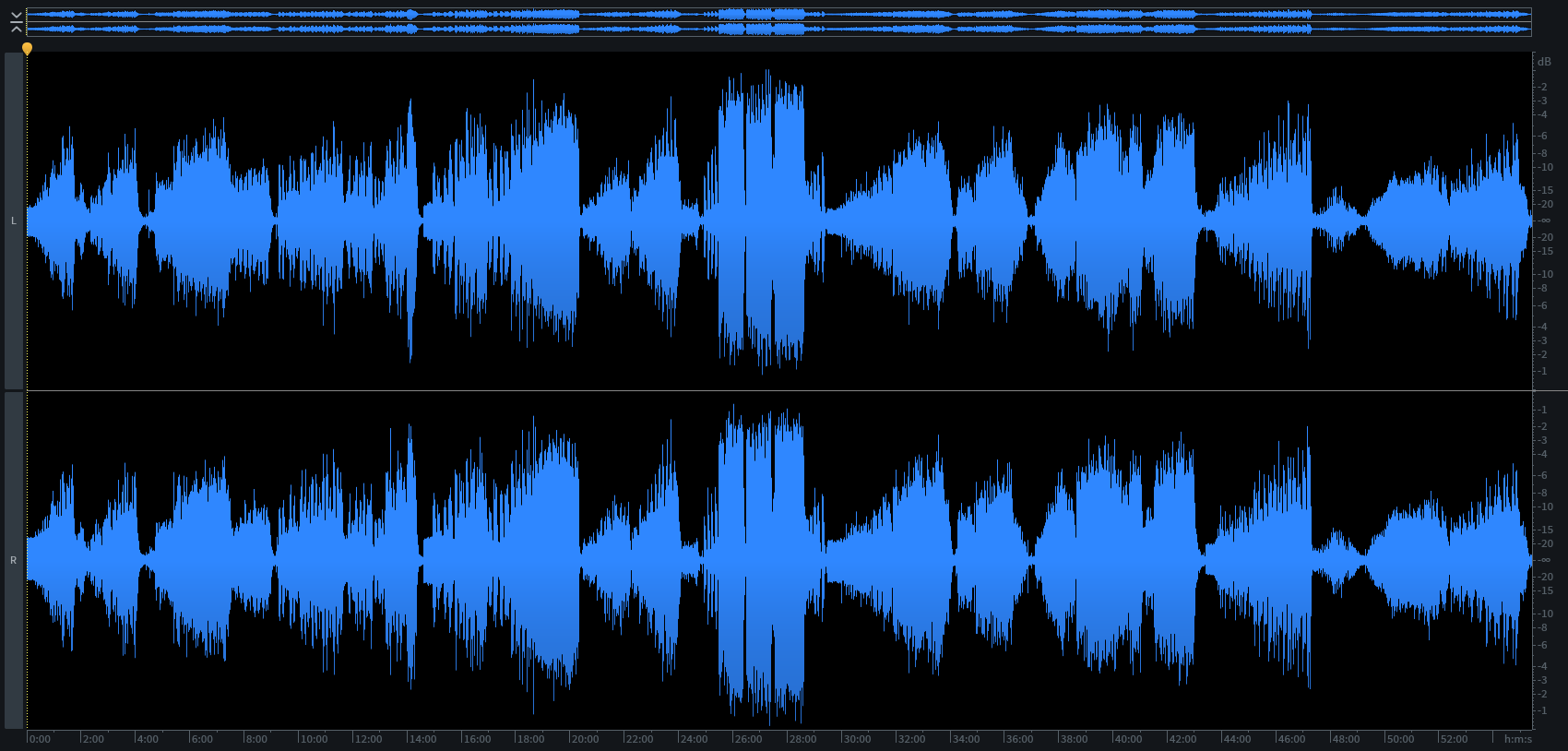Click the 40:00 mark on time ruler
Screen dimensions: 1568x751
[x=1128, y=739]
